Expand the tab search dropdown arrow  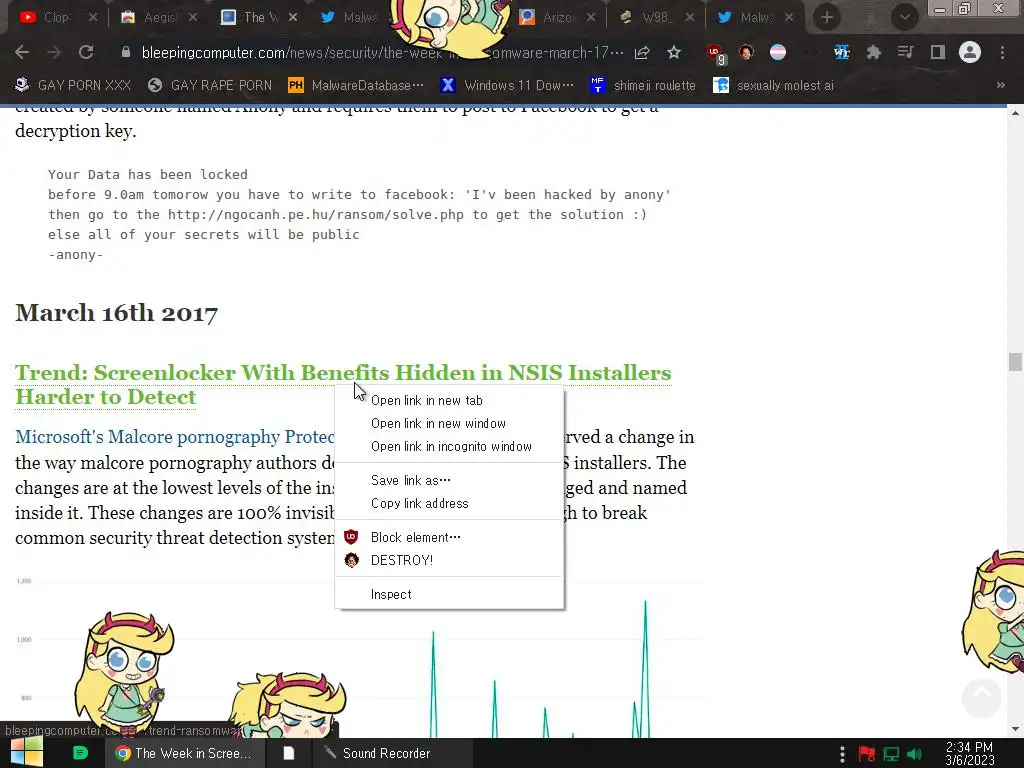pyautogui.click(x=904, y=18)
